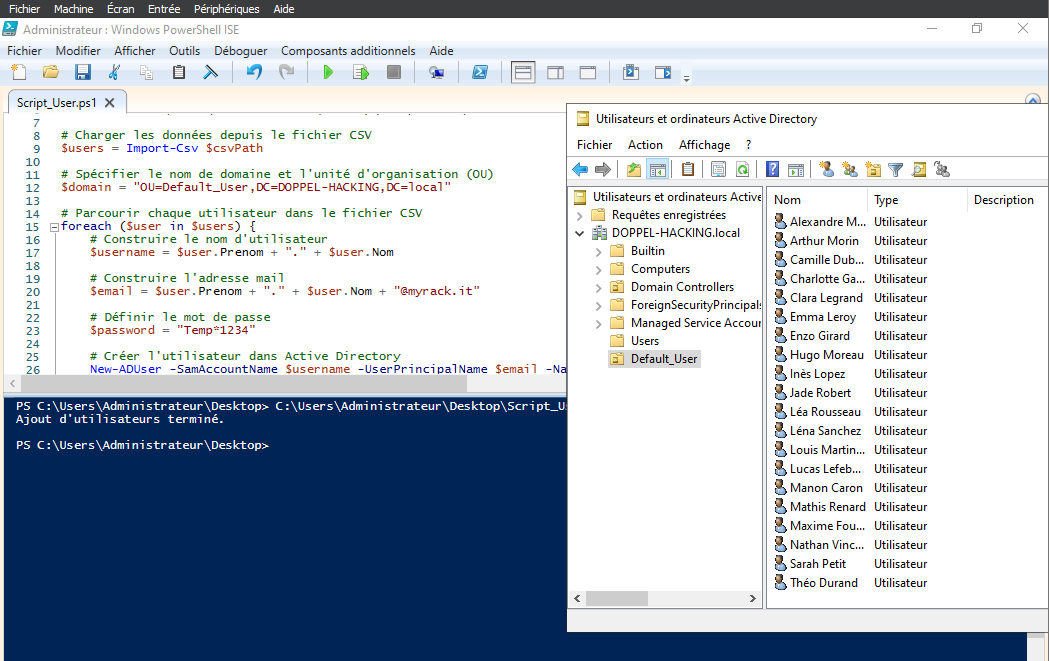Refresh the Active Directory view
The image size is (1049, 661).
click(x=742, y=170)
